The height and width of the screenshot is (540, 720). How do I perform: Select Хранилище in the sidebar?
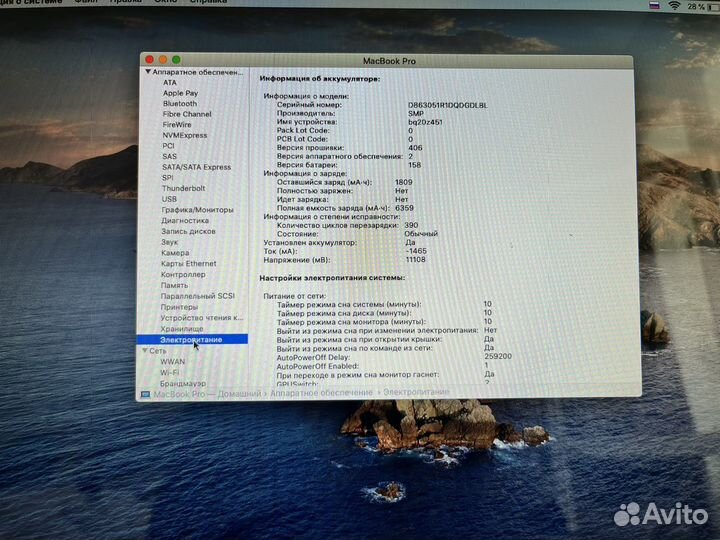pos(182,329)
